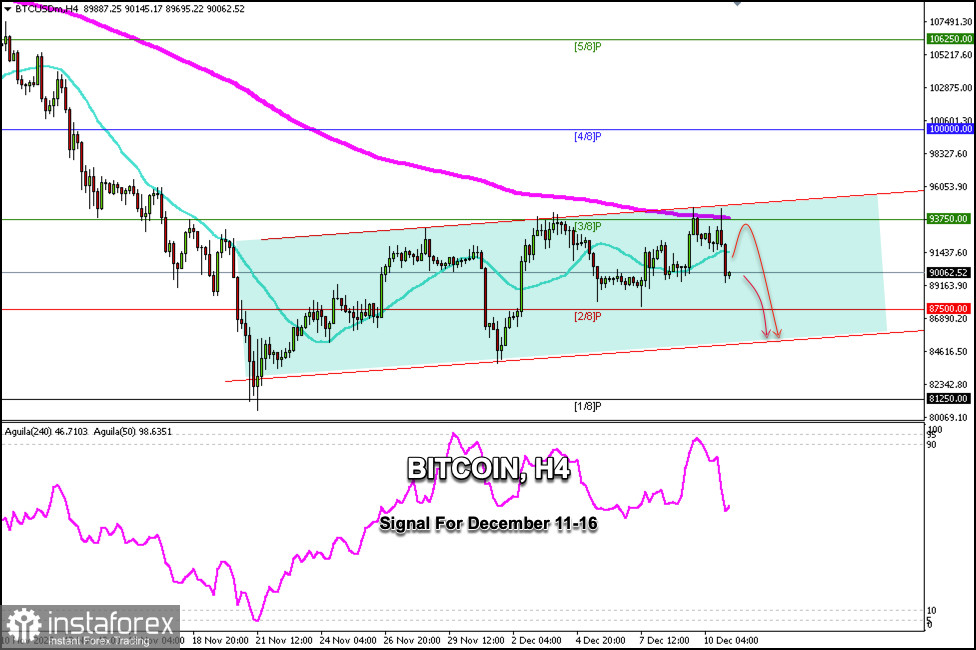Click the 18 Nov 20:00 time axis label
The width and height of the screenshot is (976, 650).
[220, 640]
